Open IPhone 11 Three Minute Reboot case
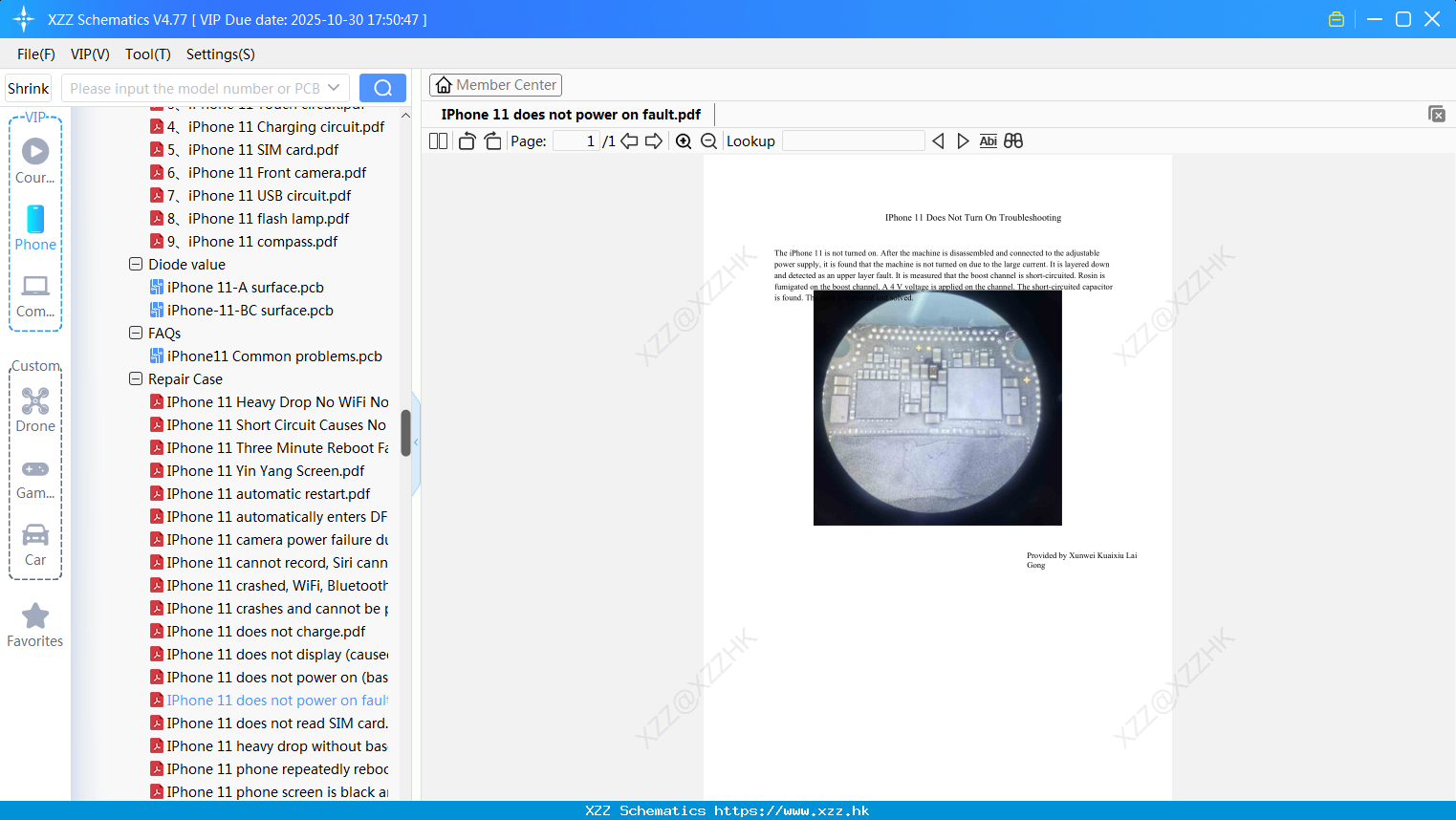The image size is (1456, 820). [x=270, y=447]
